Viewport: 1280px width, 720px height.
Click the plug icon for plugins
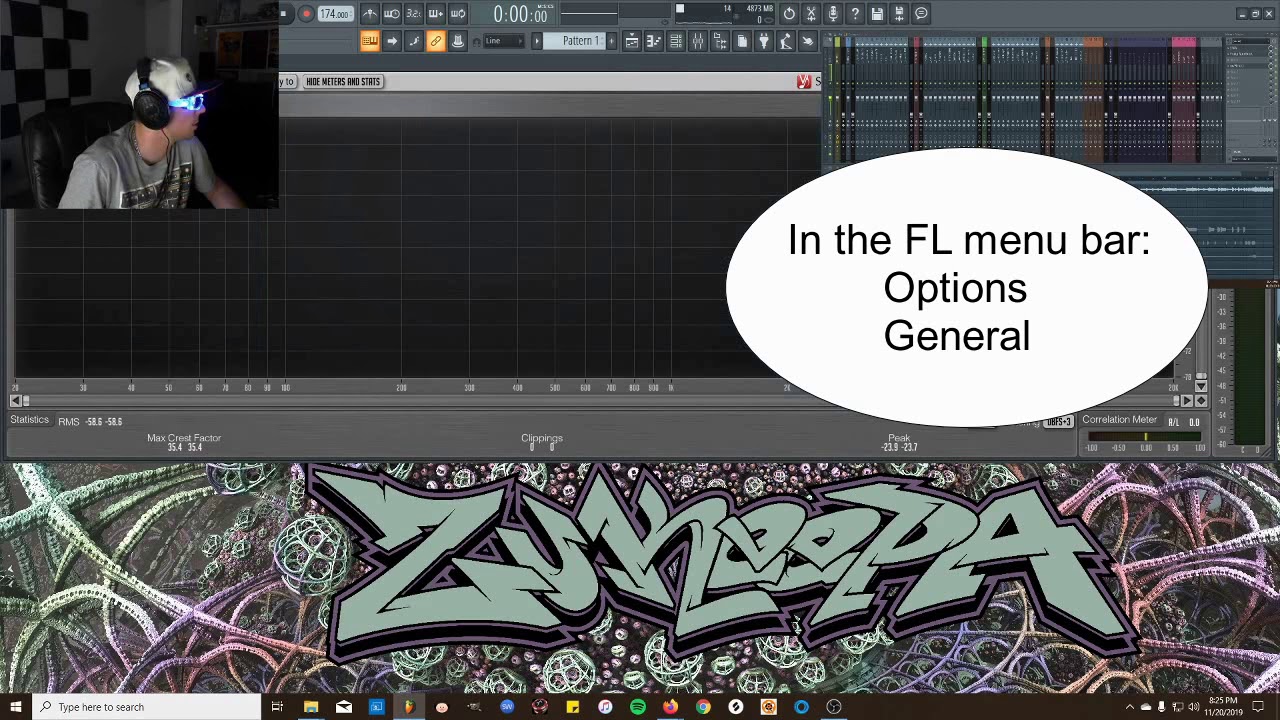coord(764,41)
